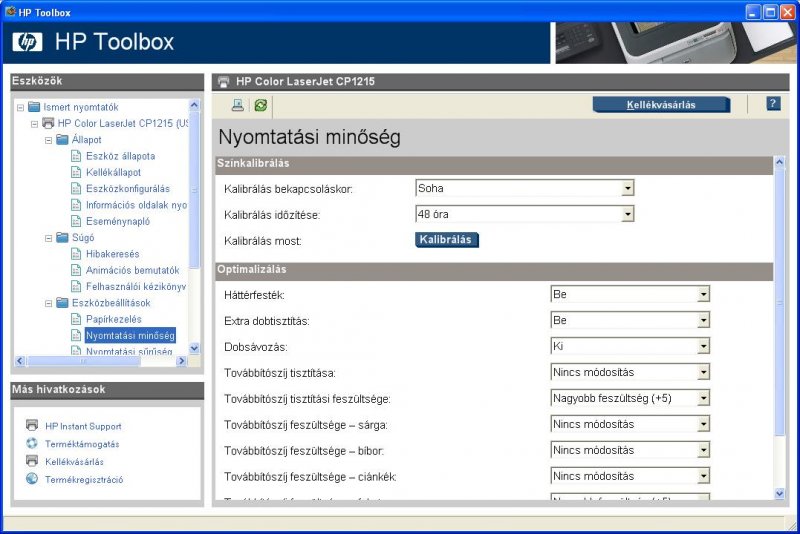Click the page icon beside Eszközkonfigurálás

click(x=76, y=189)
